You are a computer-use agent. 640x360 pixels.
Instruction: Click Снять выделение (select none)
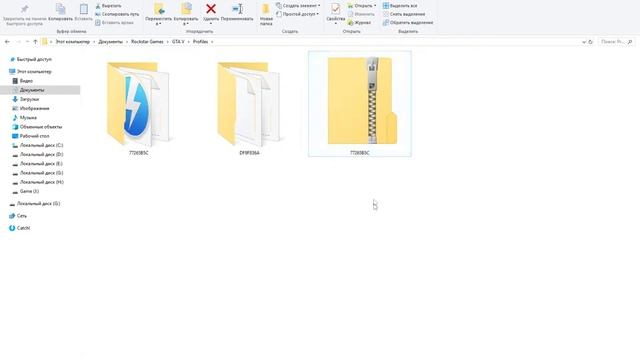(404, 14)
